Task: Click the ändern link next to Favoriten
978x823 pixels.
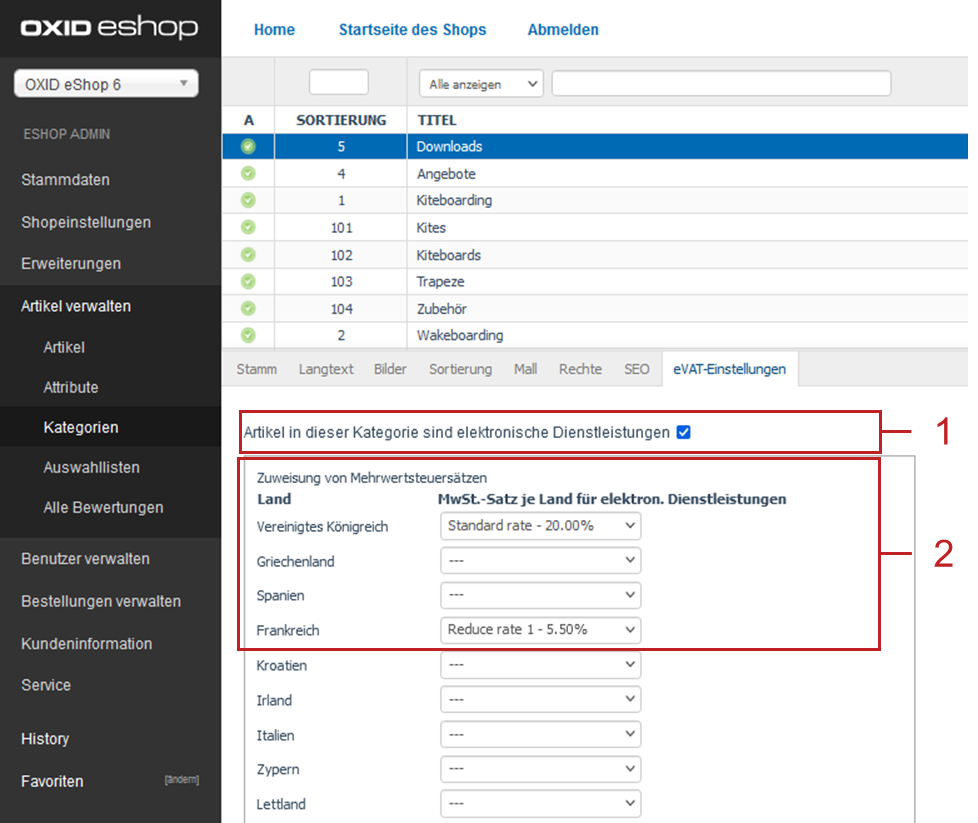Action: click(181, 780)
